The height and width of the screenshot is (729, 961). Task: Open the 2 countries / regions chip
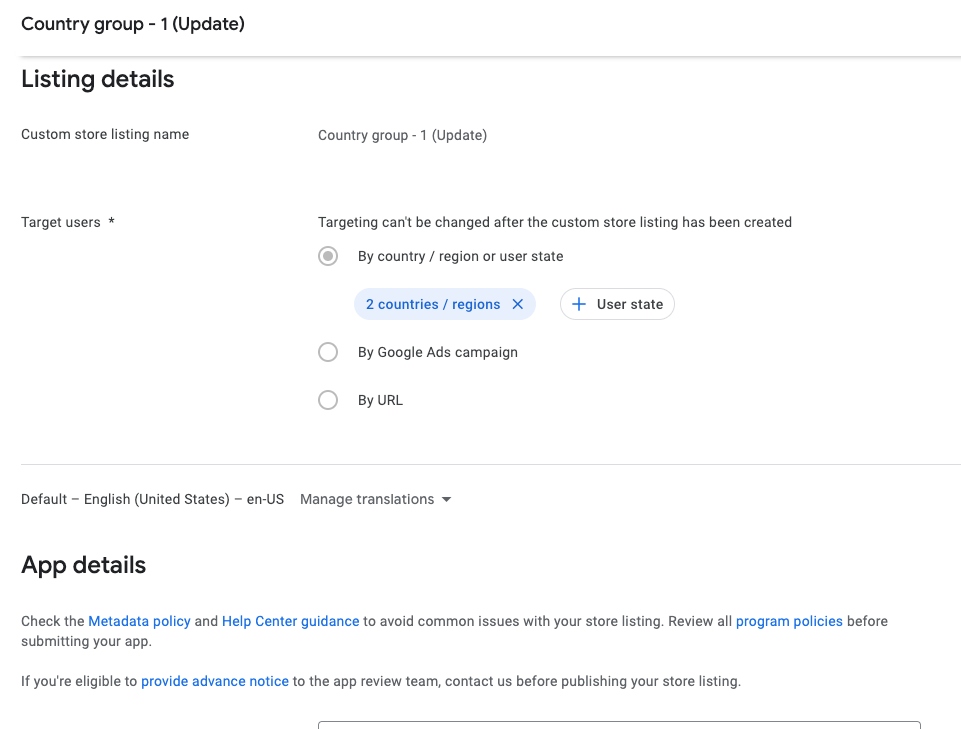[432, 304]
